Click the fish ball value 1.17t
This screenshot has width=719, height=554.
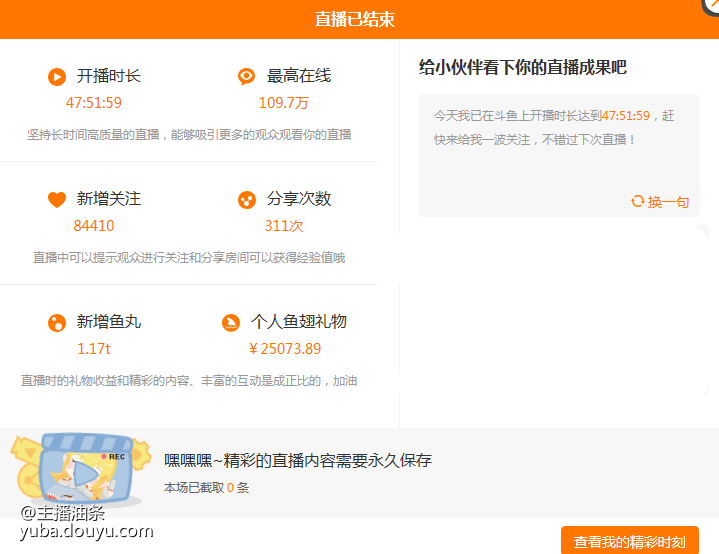coord(94,349)
